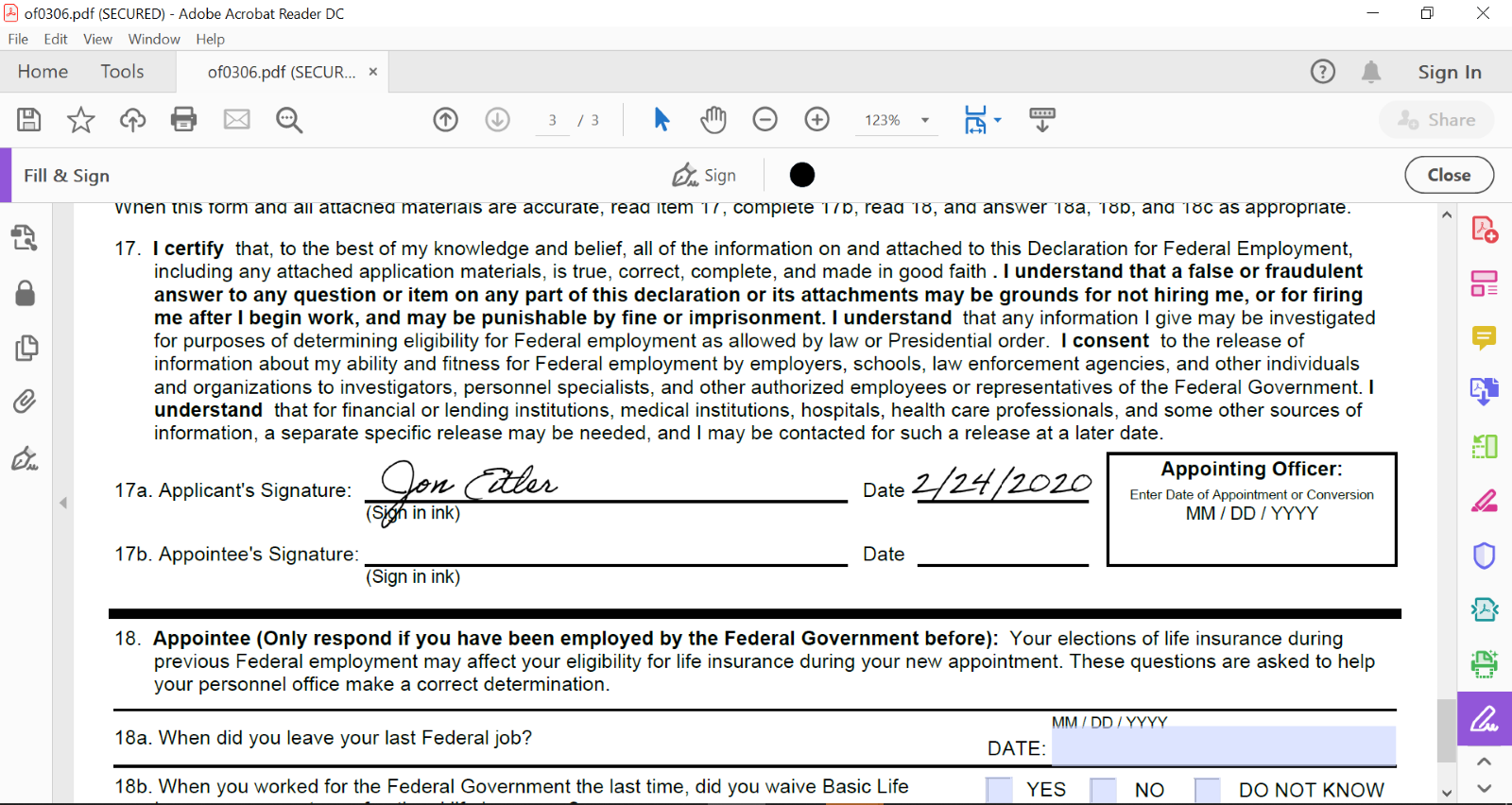Send file by email envelope icon
1512x805 pixels.
(x=236, y=119)
